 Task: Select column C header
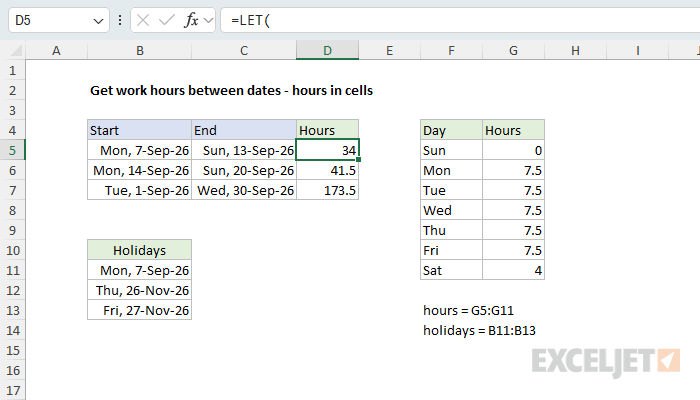(244, 50)
